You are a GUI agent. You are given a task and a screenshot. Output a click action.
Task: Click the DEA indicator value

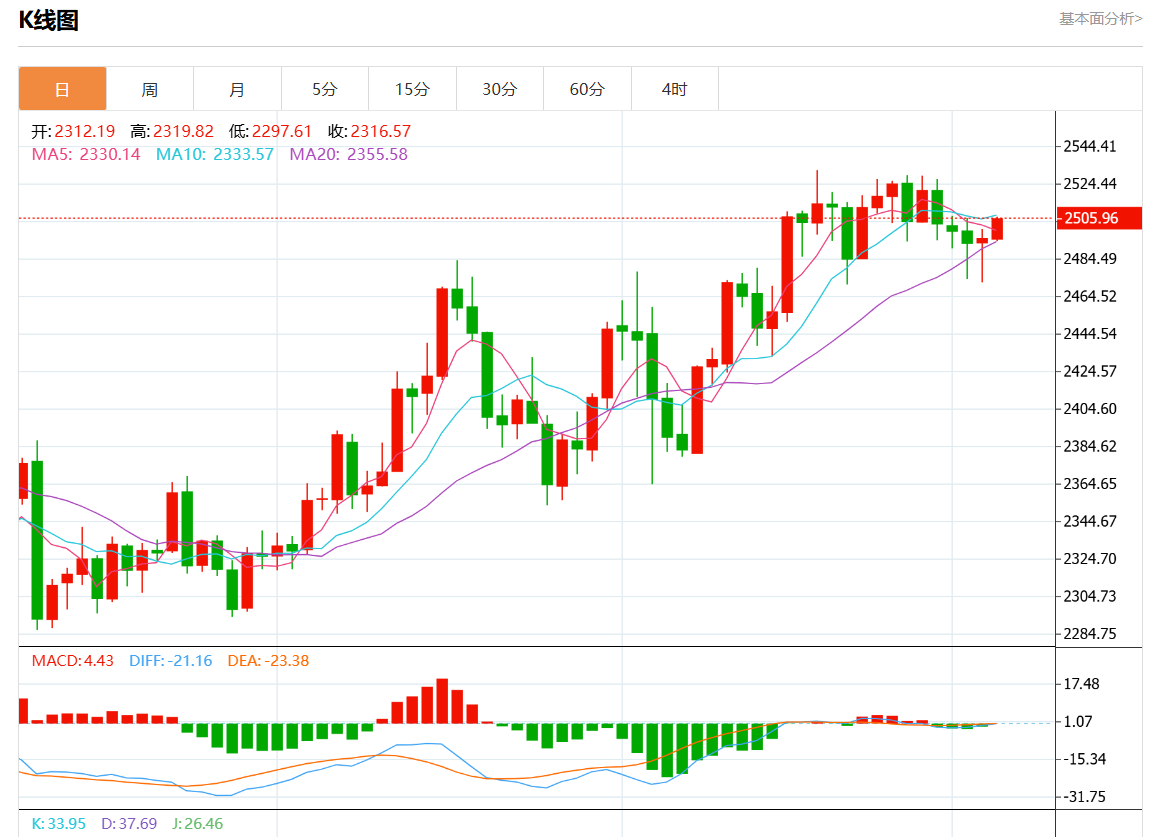click(269, 660)
